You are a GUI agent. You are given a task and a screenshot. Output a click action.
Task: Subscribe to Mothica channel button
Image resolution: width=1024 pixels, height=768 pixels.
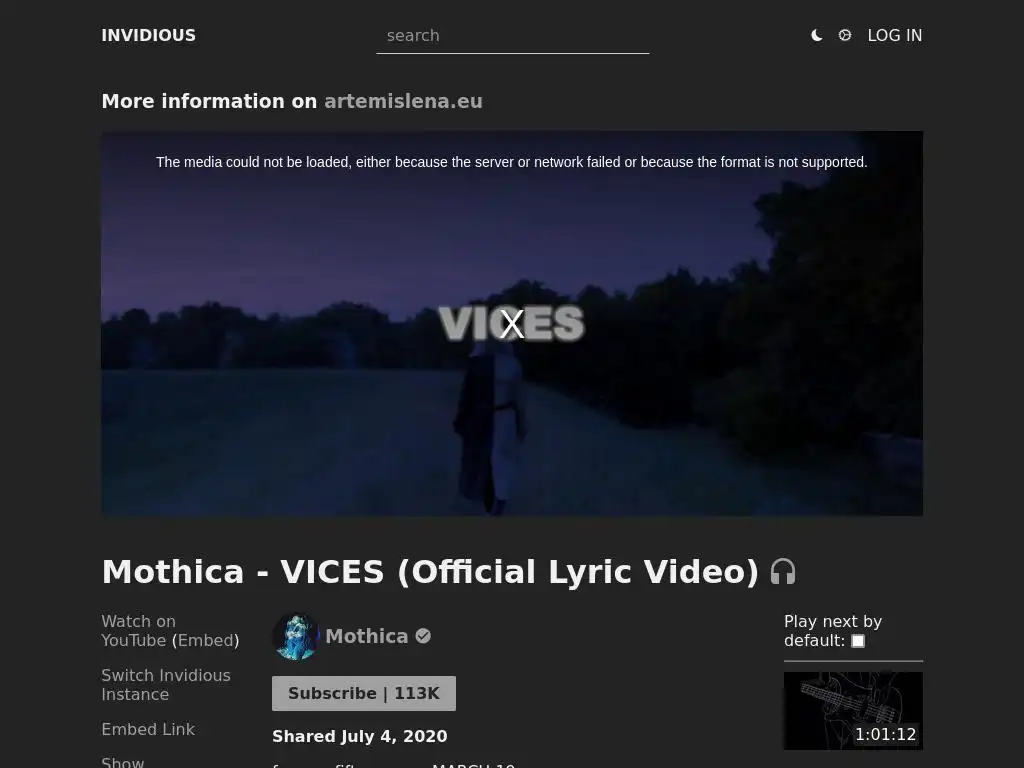364,694
